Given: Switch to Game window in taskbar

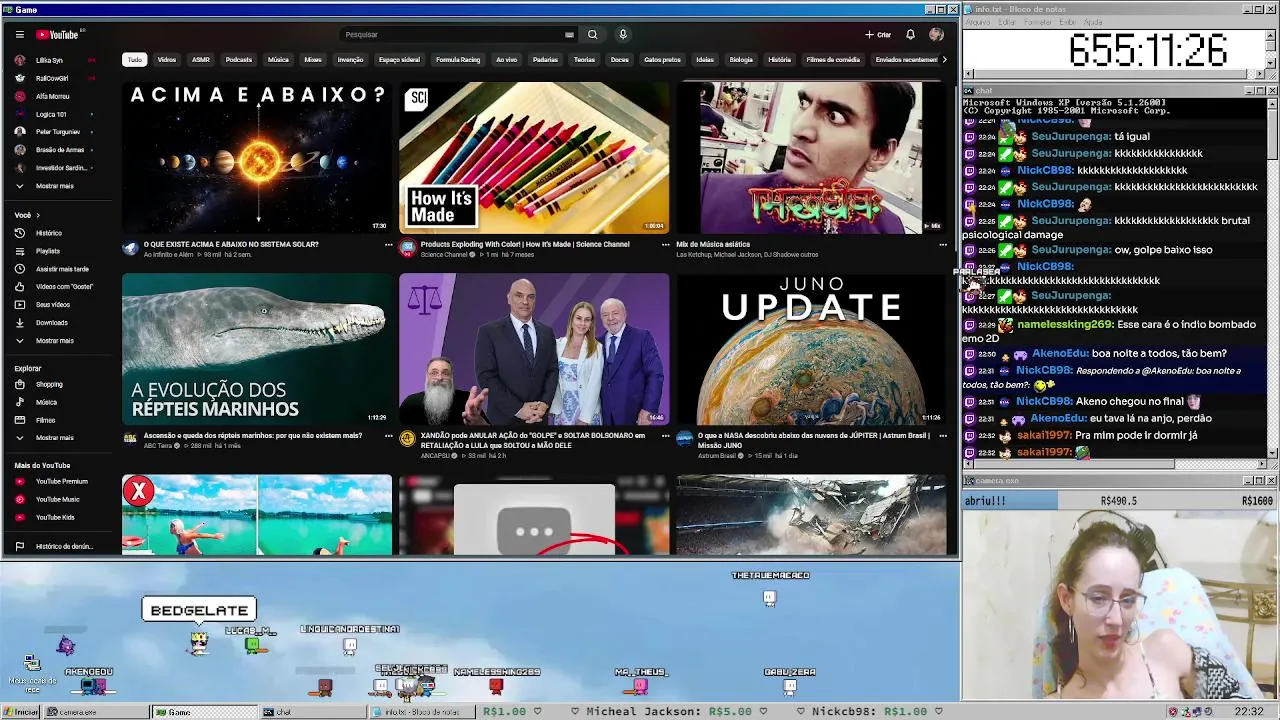Looking at the screenshot, I should click(x=203, y=712).
